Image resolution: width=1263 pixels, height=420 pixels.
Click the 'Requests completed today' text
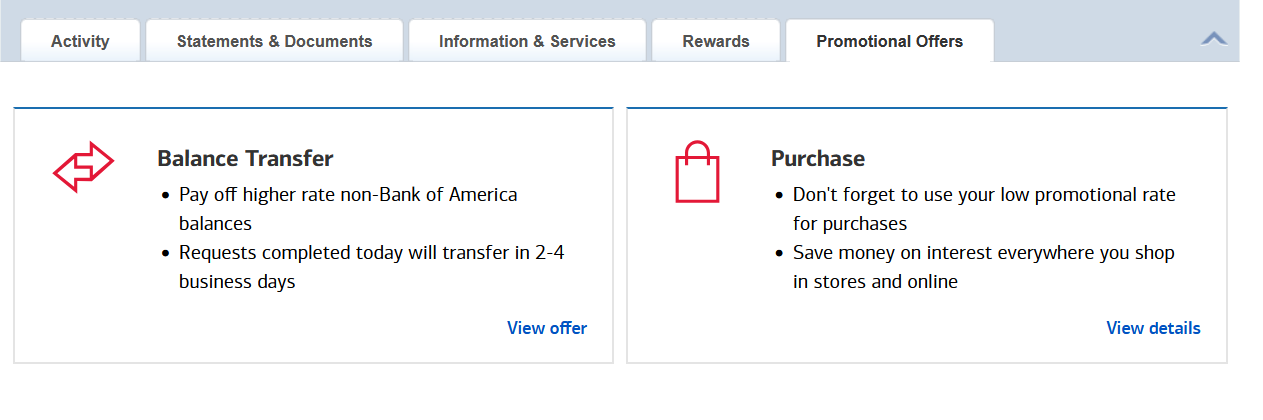tap(371, 253)
